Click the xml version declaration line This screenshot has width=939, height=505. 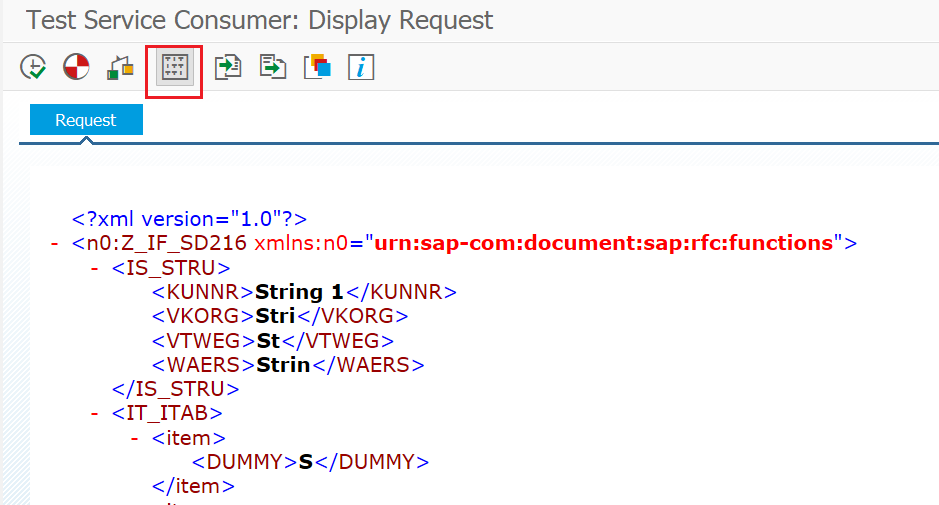(x=189, y=219)
